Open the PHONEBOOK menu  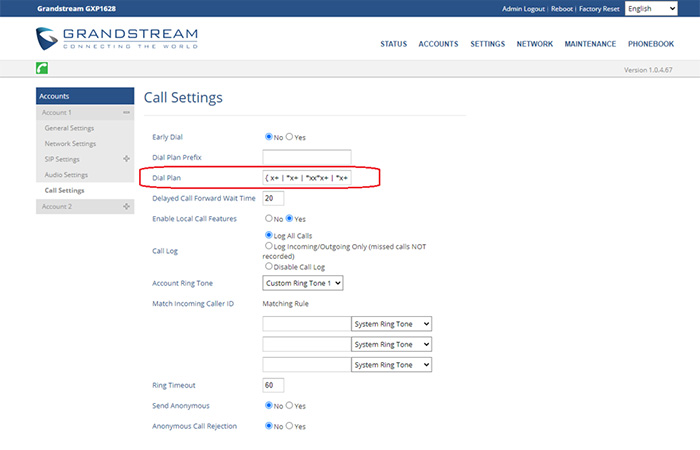651,44
